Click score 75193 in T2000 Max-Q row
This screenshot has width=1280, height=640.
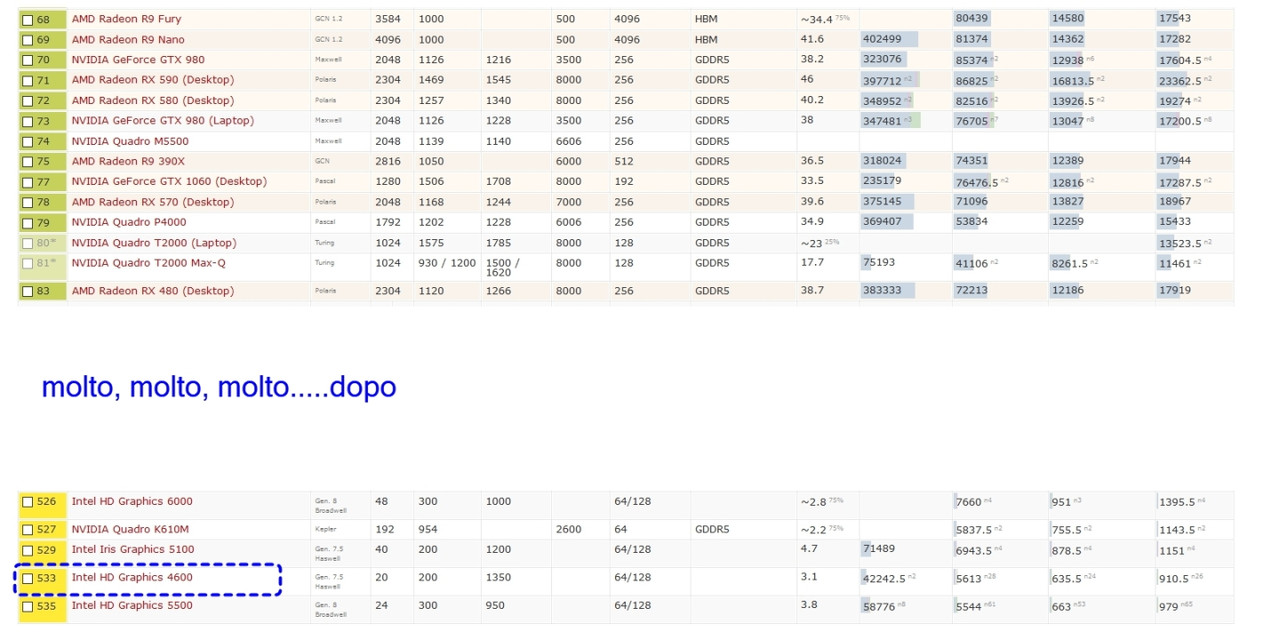[879, 263]
